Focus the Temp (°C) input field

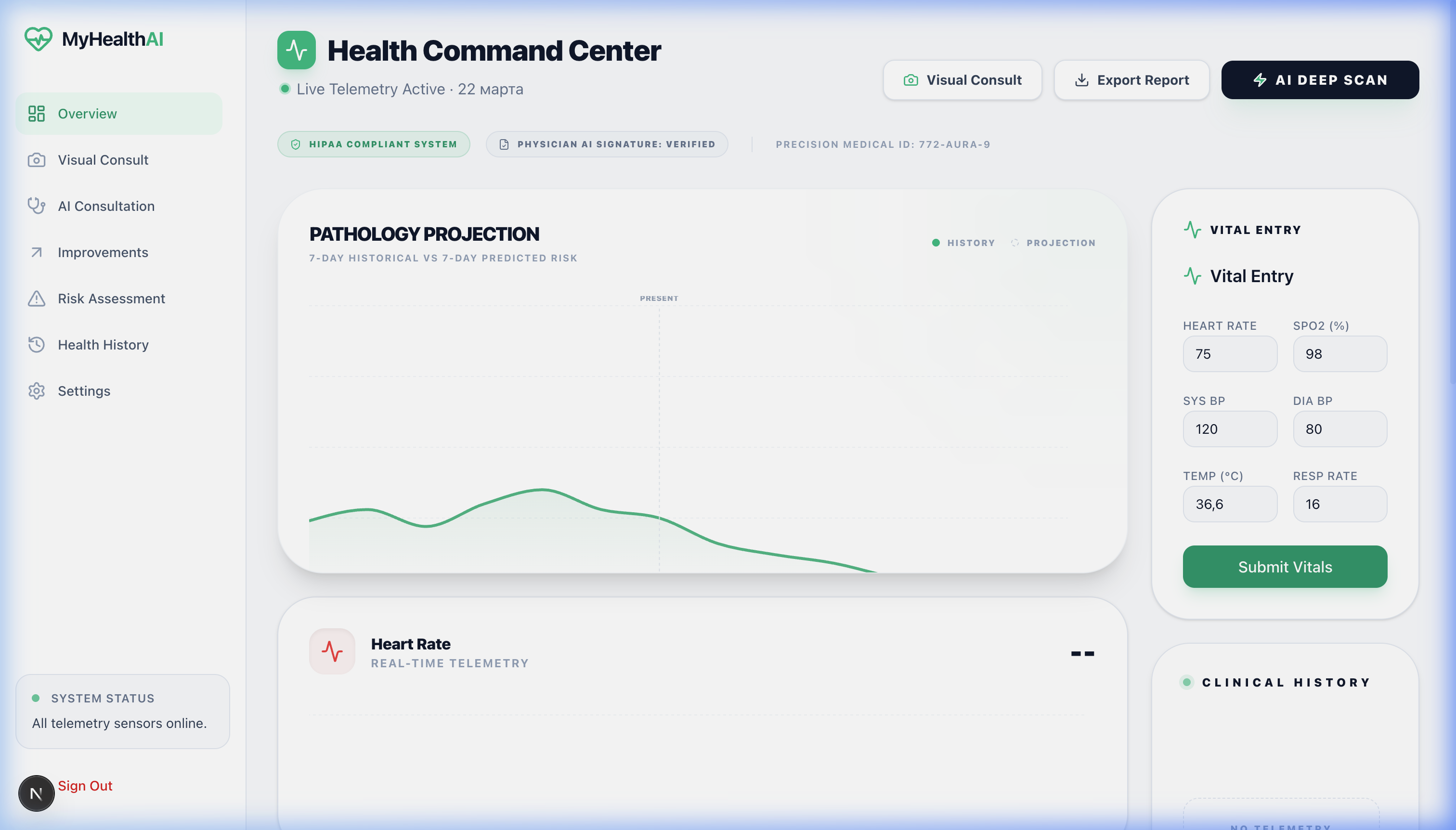pos(1230,504)
